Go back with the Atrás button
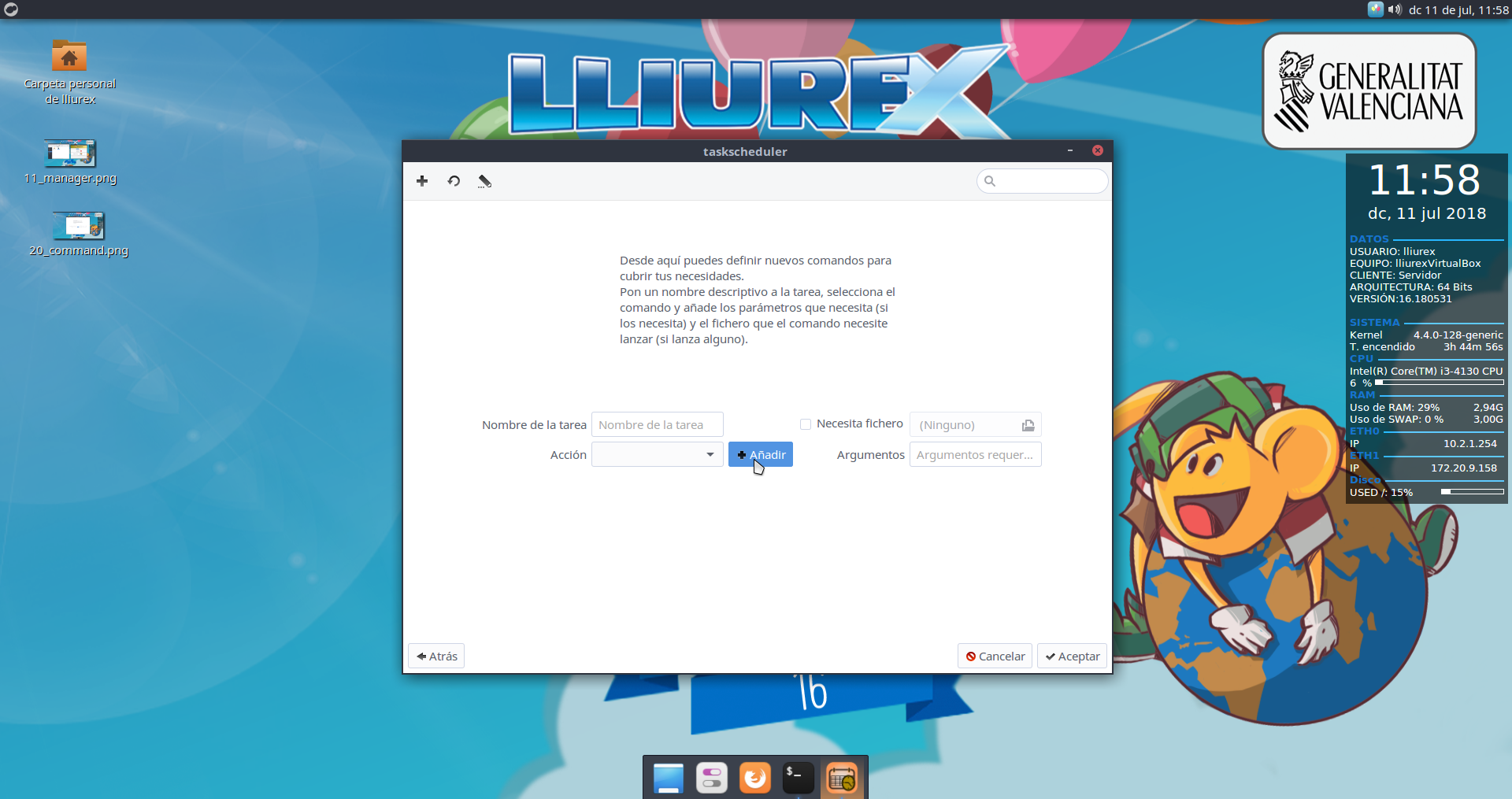1512x799 pixels. (x=436, y=657)
